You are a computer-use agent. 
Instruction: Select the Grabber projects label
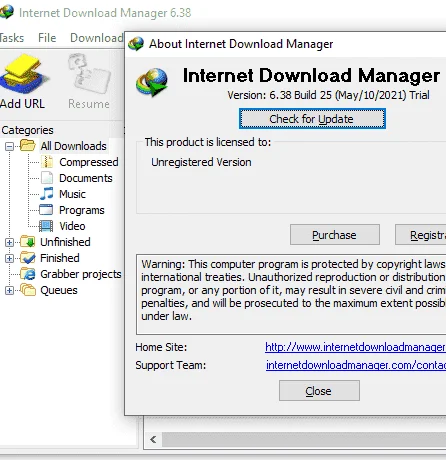81,274
